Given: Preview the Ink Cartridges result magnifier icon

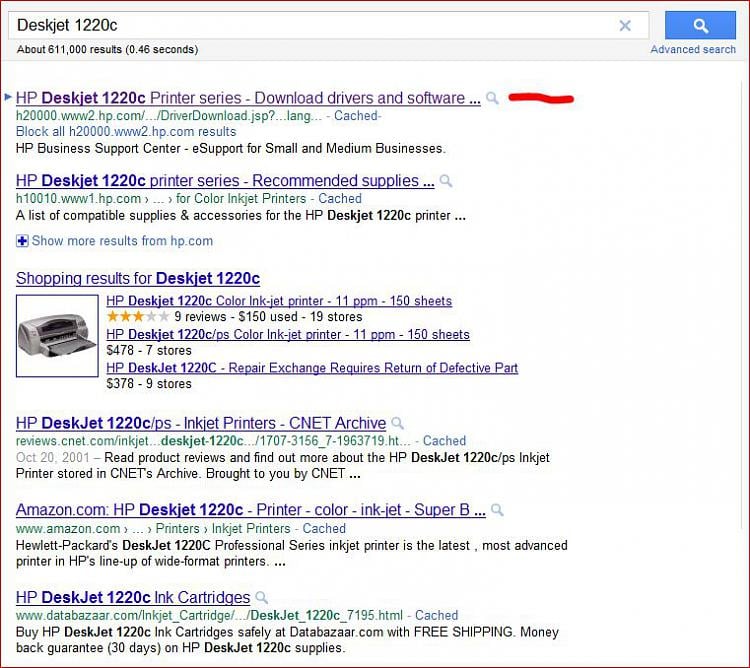Looking at the screenshot, I should 261,597.
